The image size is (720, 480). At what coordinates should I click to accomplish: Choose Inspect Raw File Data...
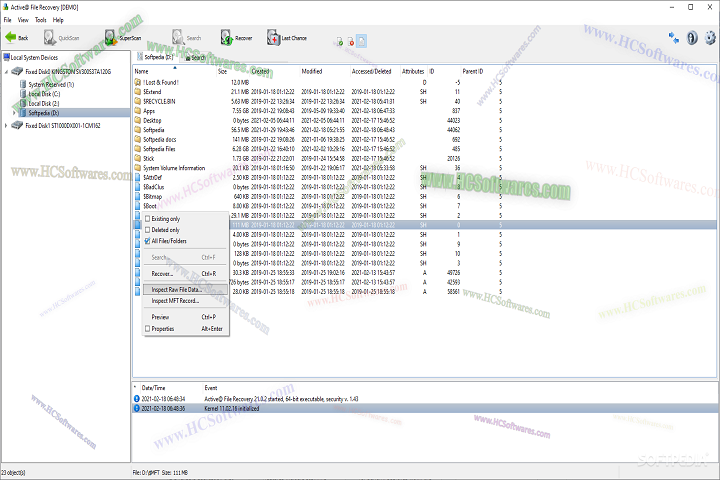pyautogui.click(x=185, y=290)
